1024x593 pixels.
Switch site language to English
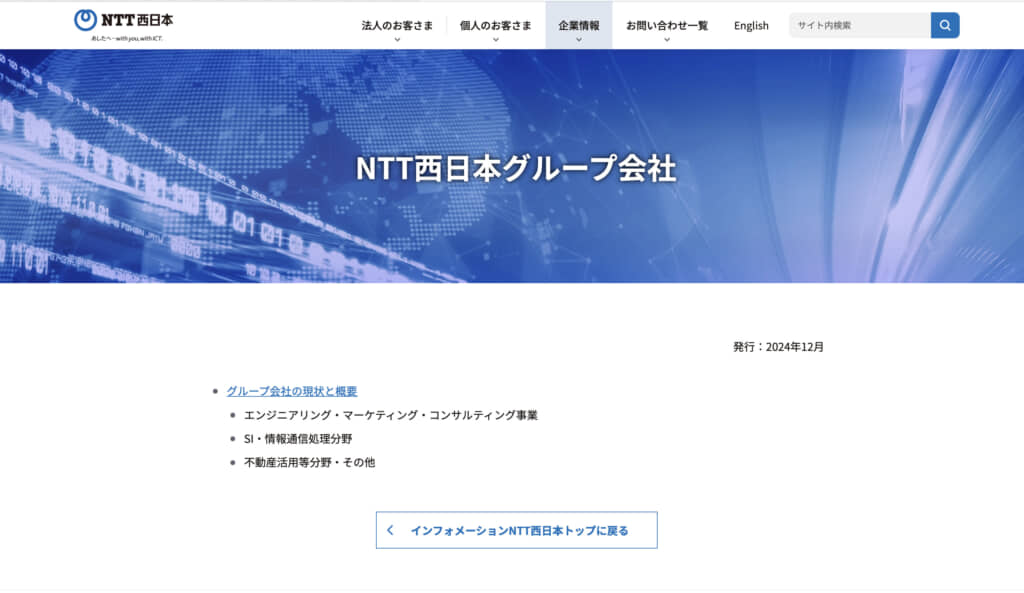coord(751,25)
